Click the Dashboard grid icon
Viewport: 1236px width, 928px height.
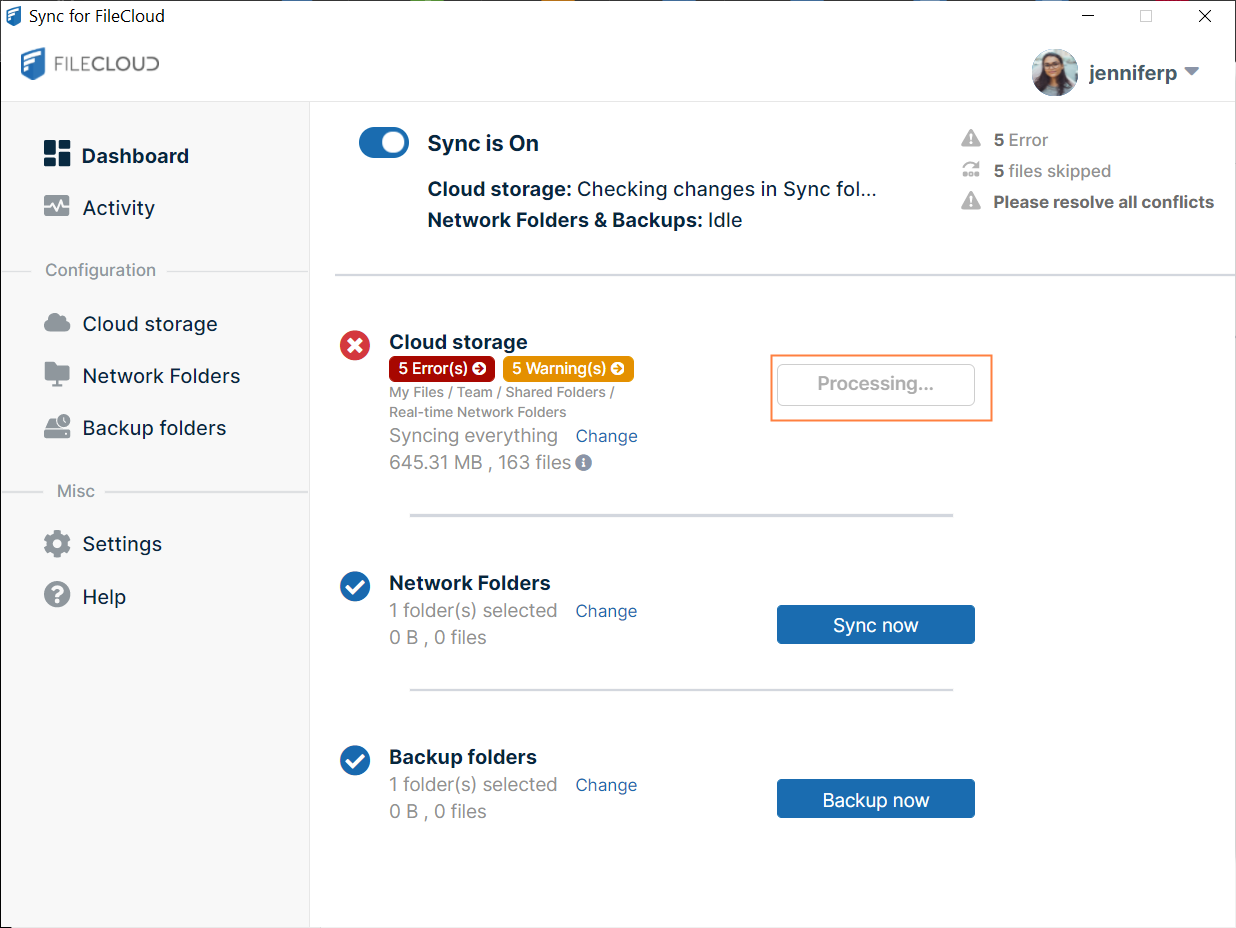57,154
